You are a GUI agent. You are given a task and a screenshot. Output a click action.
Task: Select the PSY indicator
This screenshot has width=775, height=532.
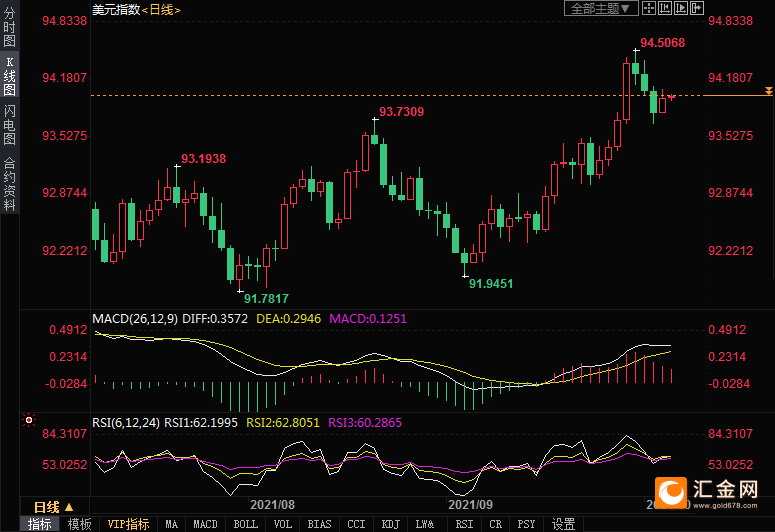pos(526,524)
